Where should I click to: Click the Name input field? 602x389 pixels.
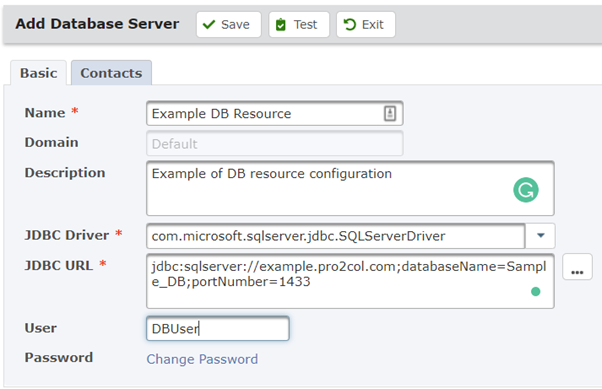coord(275,114)
